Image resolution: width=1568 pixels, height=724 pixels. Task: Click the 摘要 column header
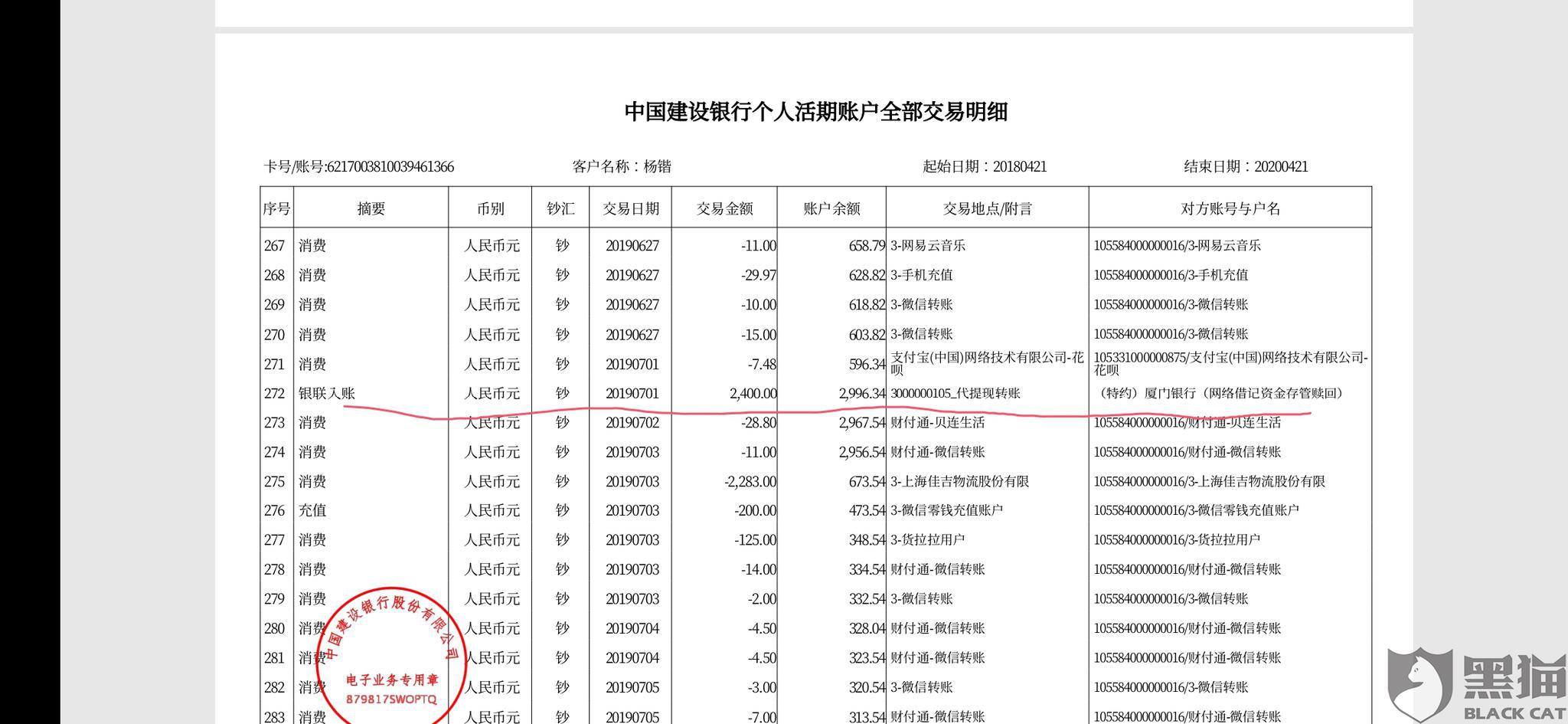coord(371,208)
